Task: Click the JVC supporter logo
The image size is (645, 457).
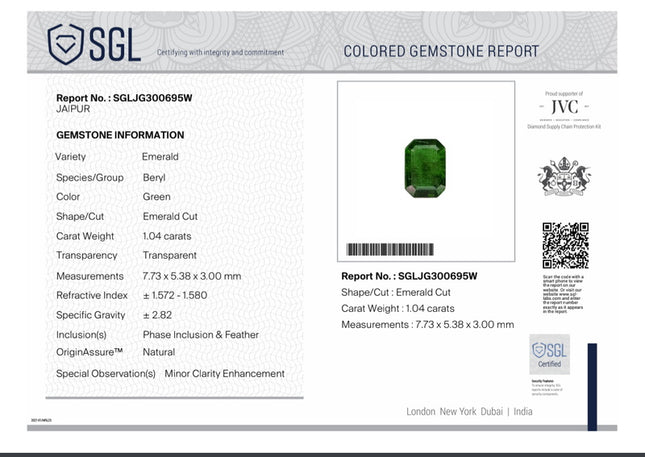Action: pos(564,107)
